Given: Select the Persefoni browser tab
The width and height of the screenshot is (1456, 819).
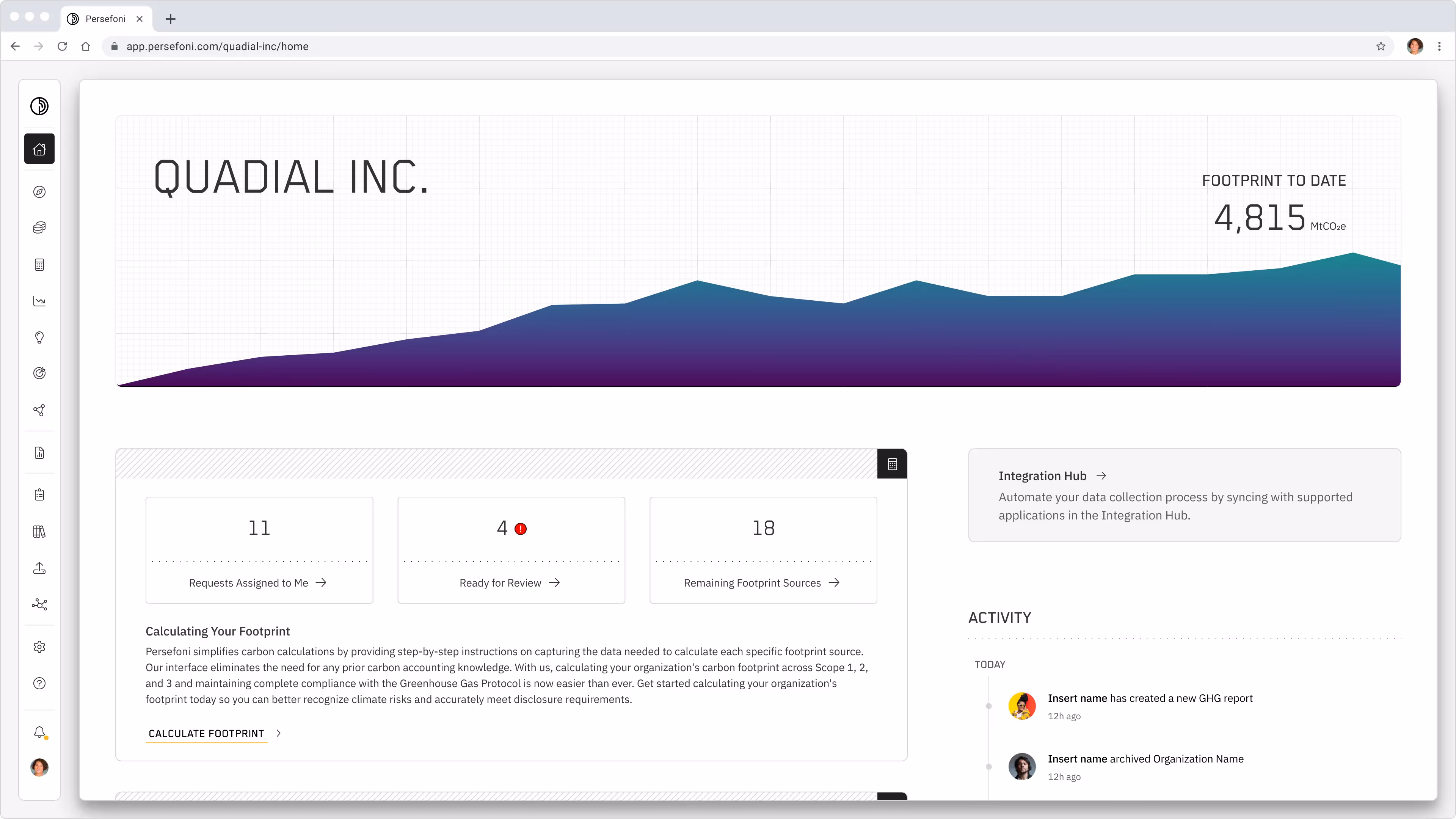Looking at the screenshot, I should pyautogui.click(x=106, y=19).
